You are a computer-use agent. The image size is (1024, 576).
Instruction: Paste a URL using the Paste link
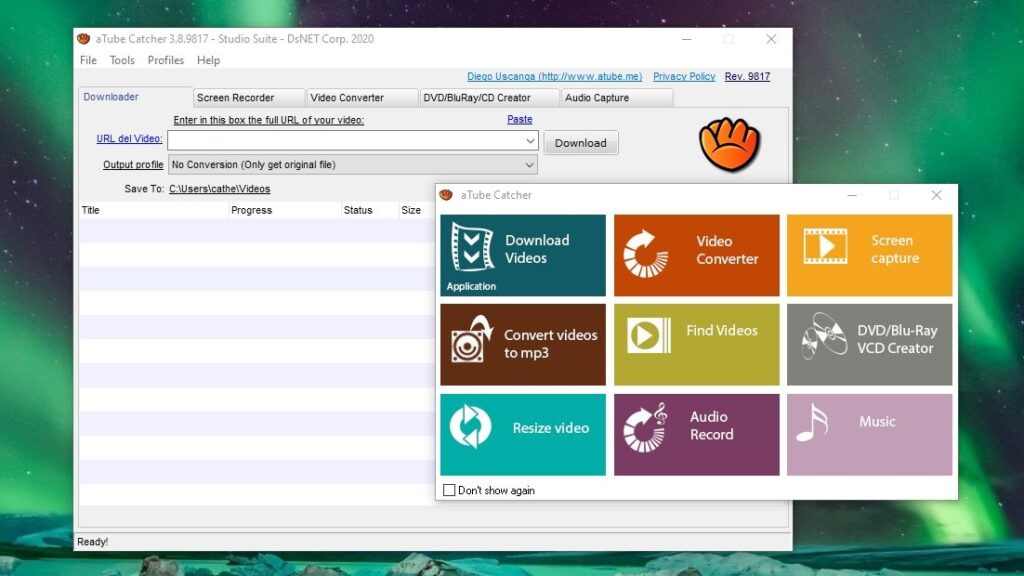519,118
